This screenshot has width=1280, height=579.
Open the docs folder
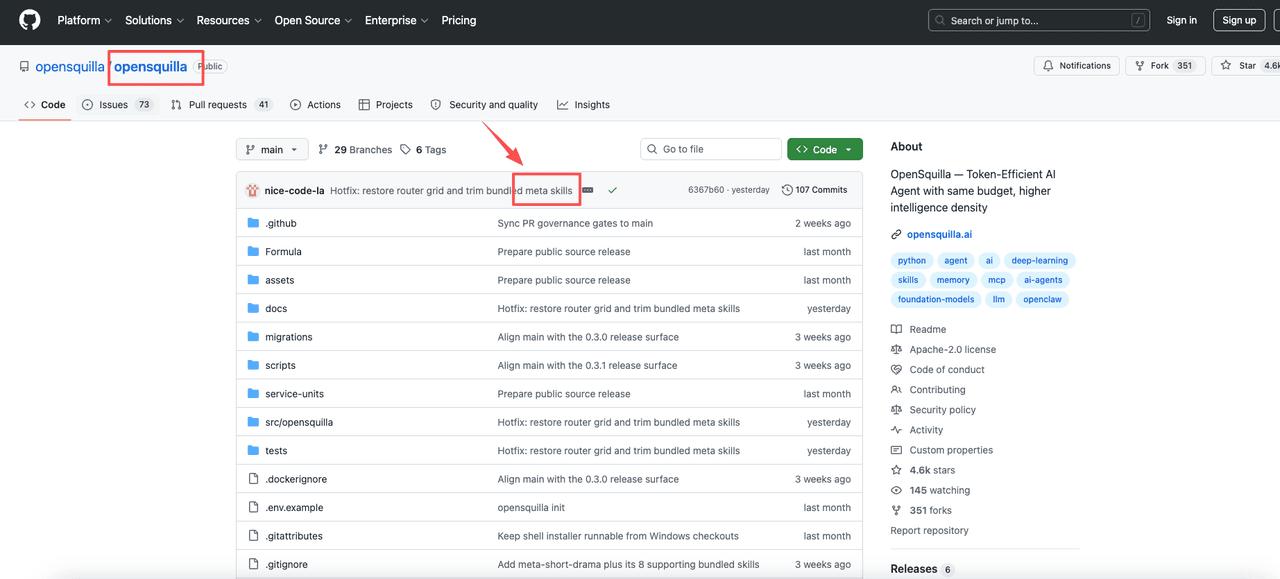click(276, 309)
